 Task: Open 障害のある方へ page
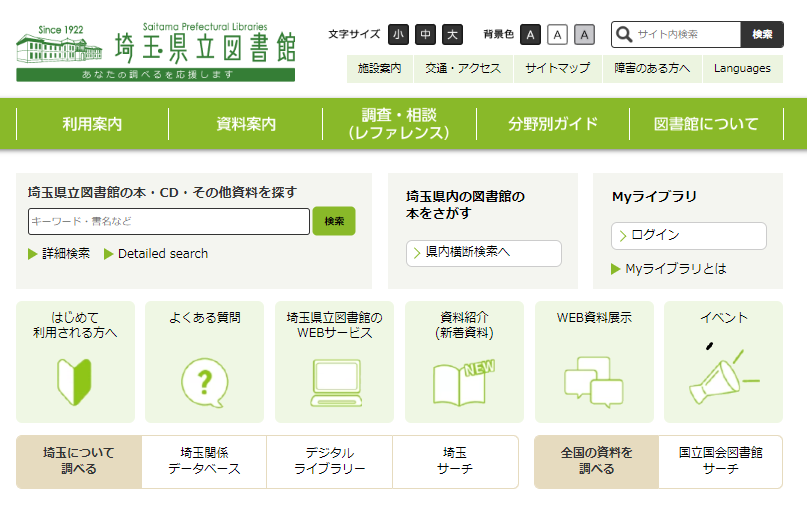coord(652,68)
